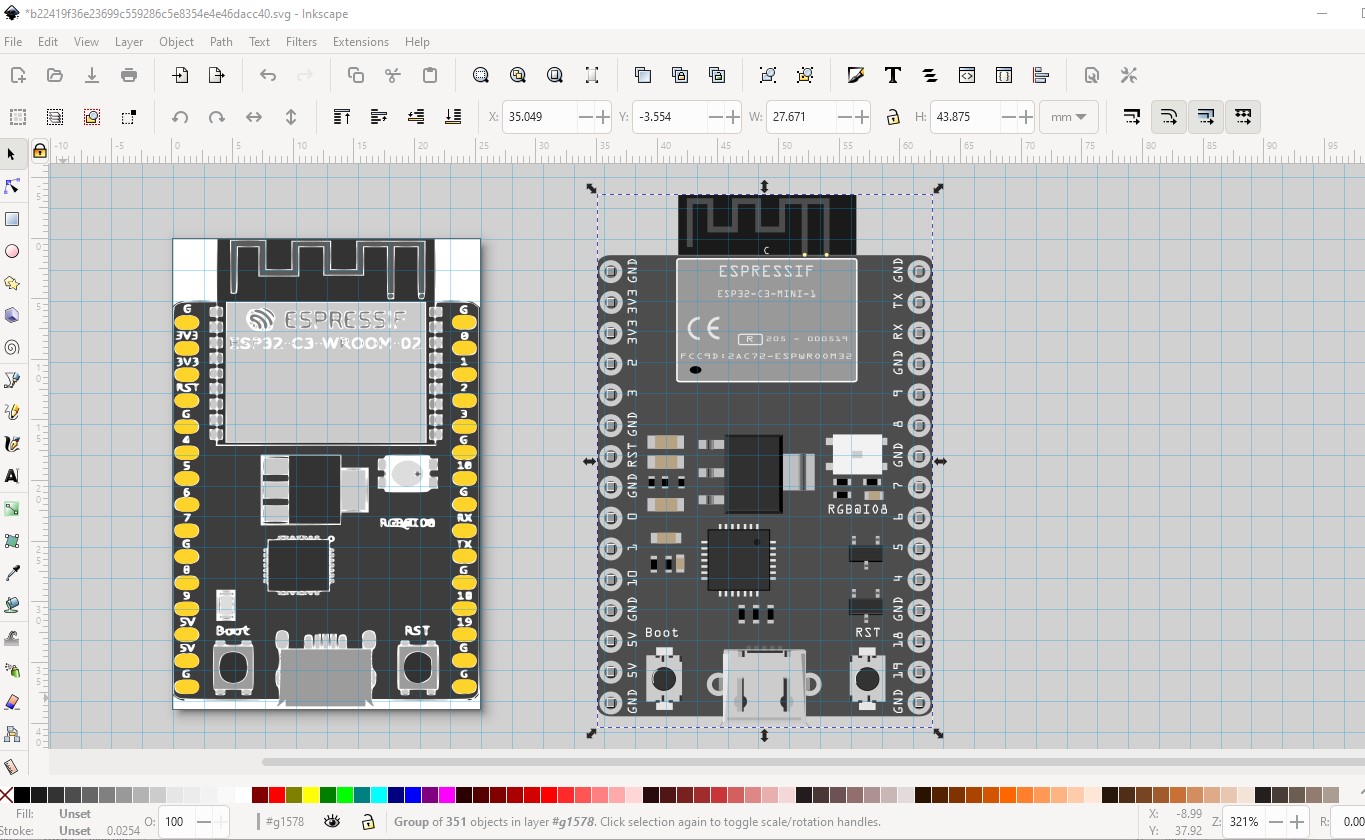Toggle move patterns with objects

coord(1243,117)
